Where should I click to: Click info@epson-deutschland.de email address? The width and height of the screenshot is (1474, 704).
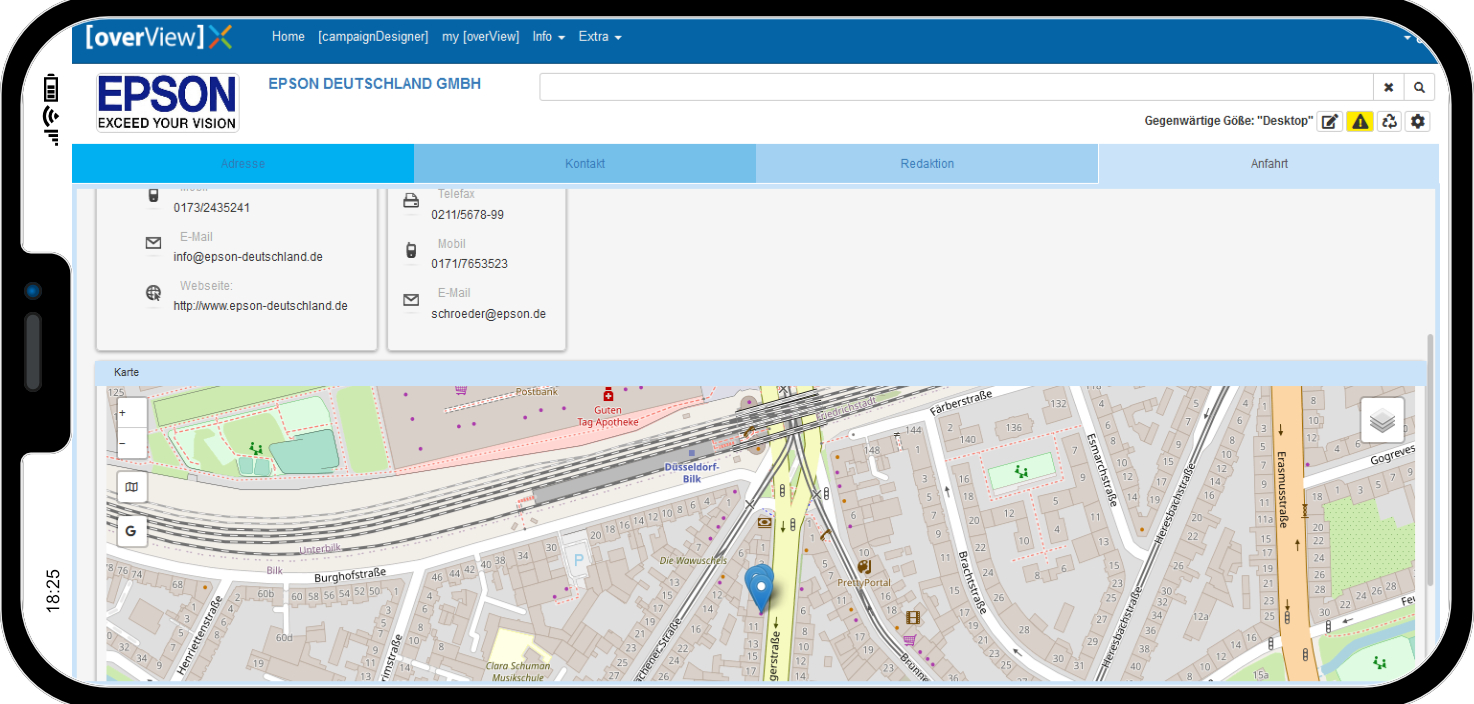click(x=248, y=257)
